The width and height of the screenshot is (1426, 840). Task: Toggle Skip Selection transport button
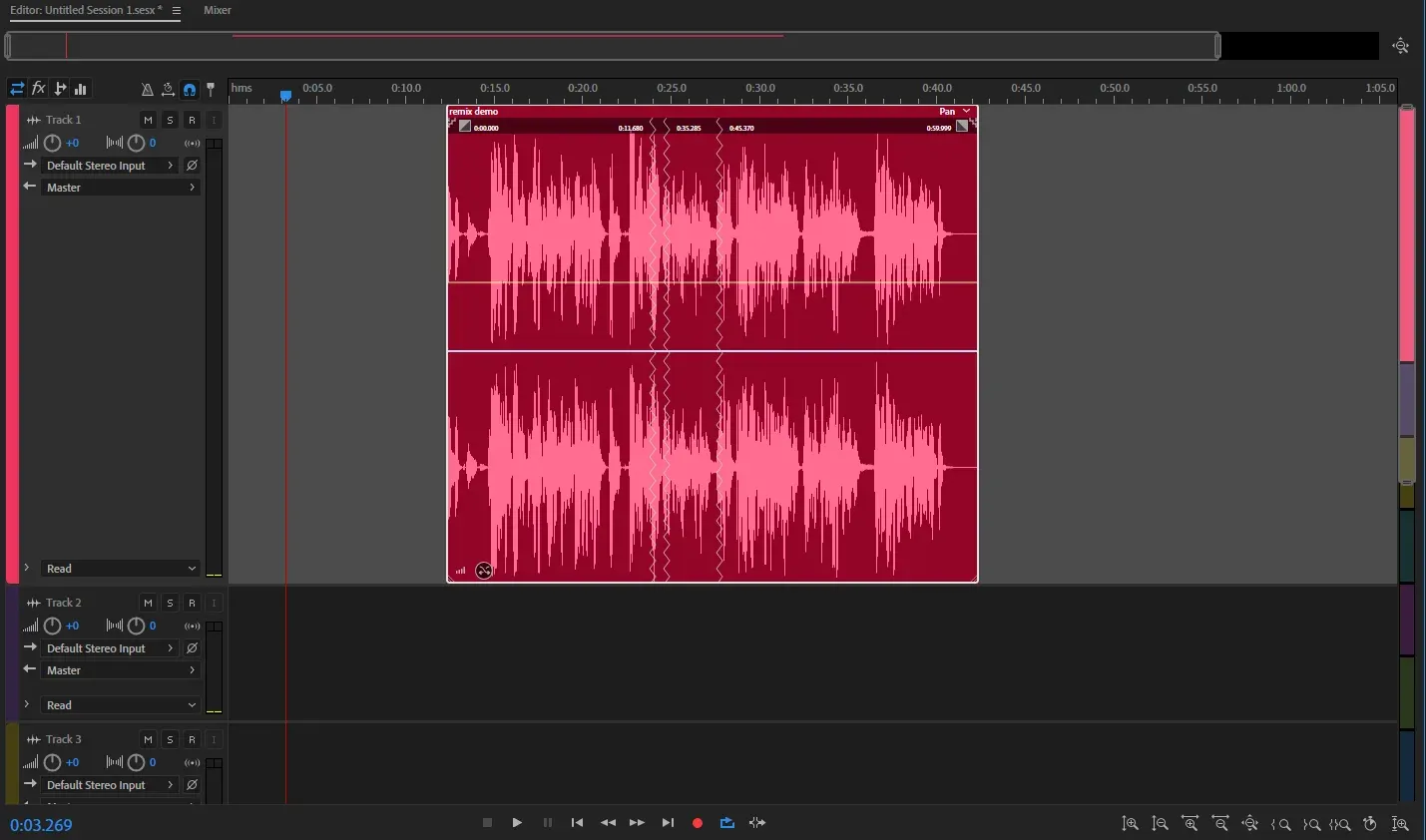click(757, 823)
